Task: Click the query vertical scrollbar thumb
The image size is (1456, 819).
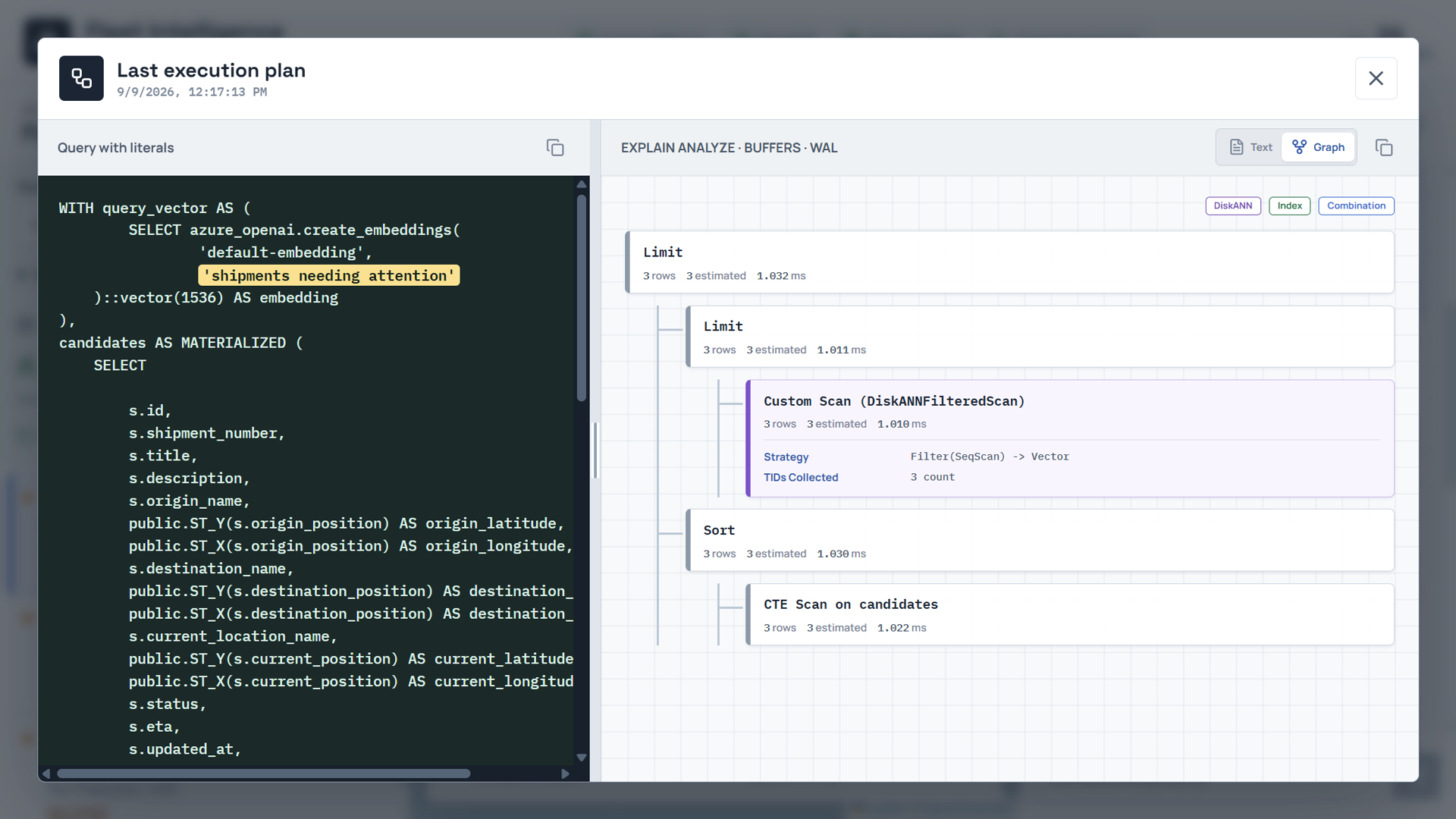Action: (582, 297)
